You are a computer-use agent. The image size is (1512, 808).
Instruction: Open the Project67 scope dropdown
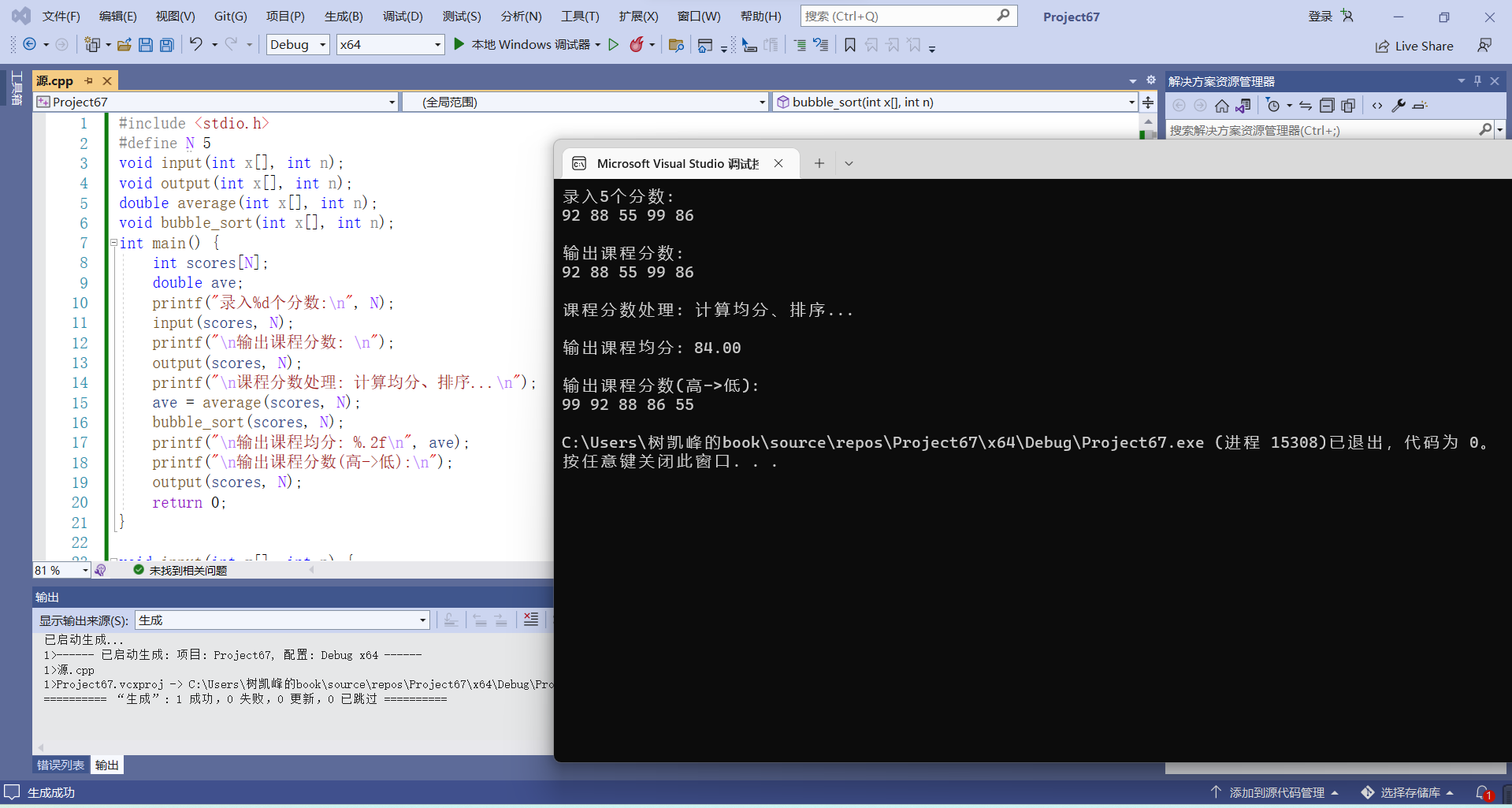point(216,102)
